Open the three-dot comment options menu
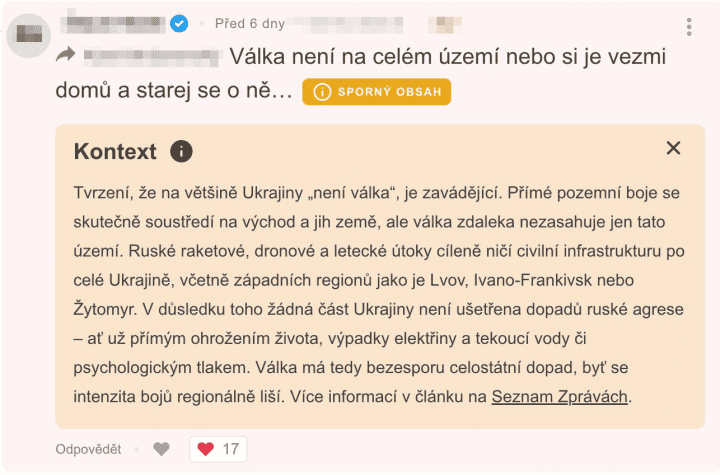This screenshot has height=475, width=720. tap(689, 27)
